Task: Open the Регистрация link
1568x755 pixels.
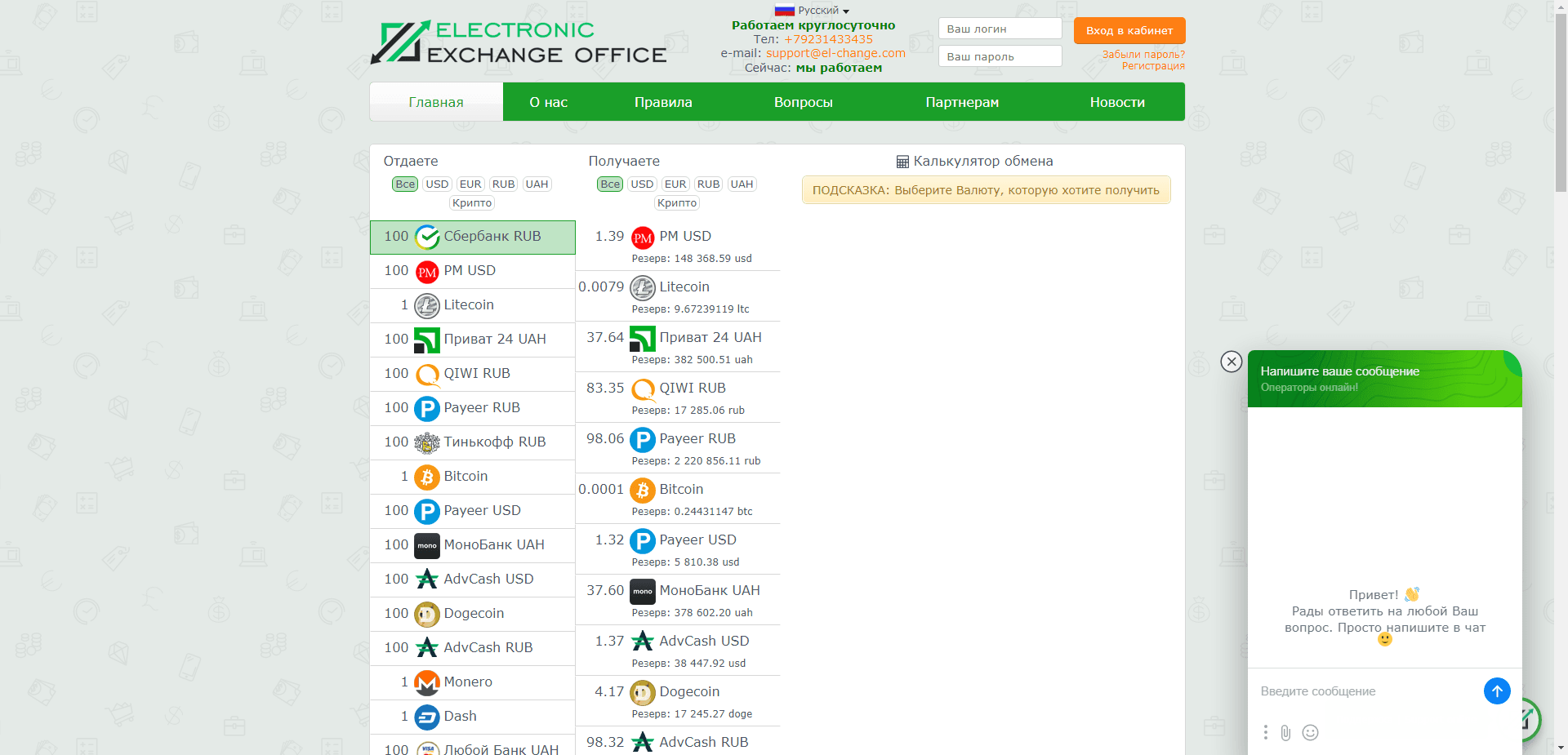Action: (1153, 65)
